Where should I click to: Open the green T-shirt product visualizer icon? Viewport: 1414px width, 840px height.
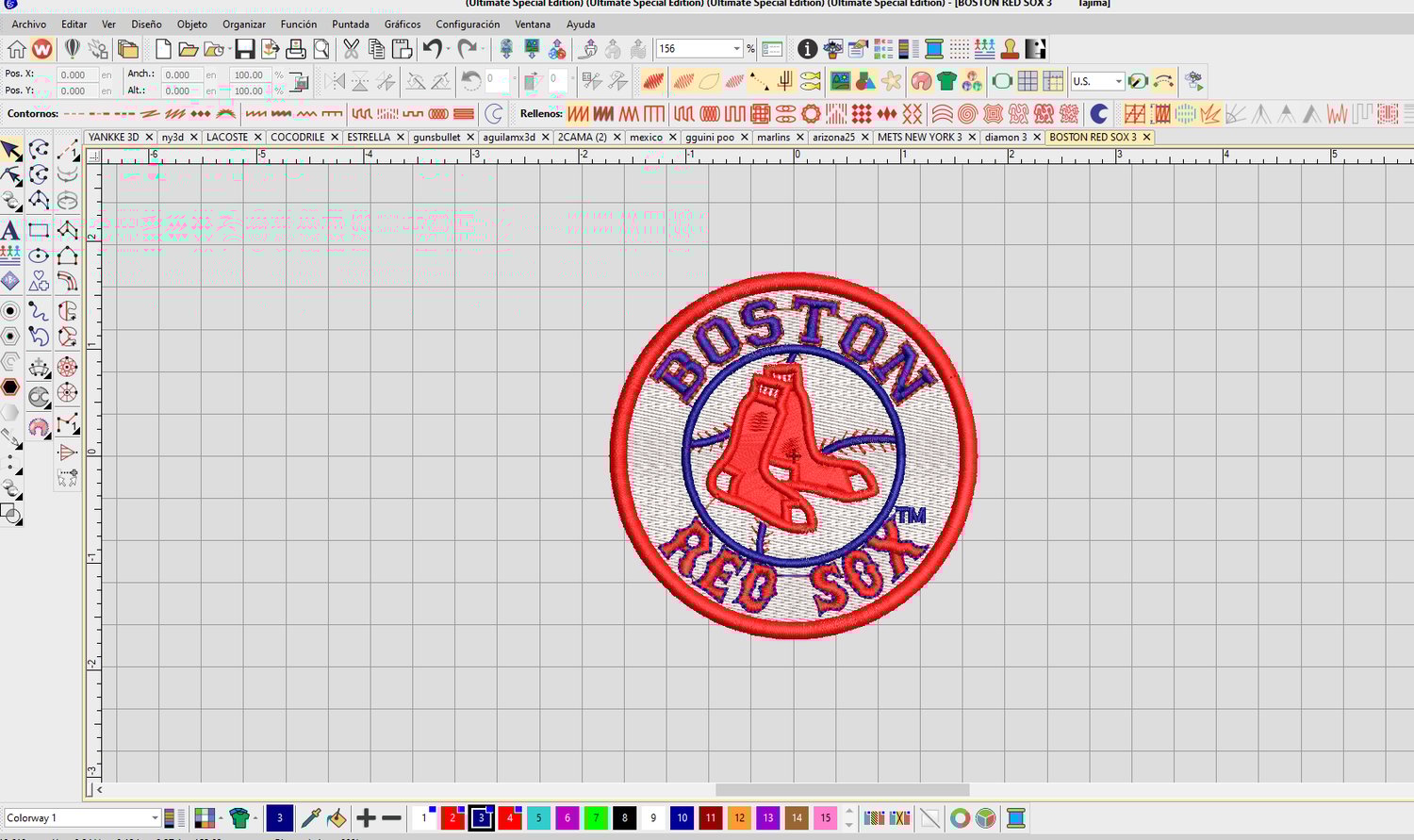click(947, 81)
